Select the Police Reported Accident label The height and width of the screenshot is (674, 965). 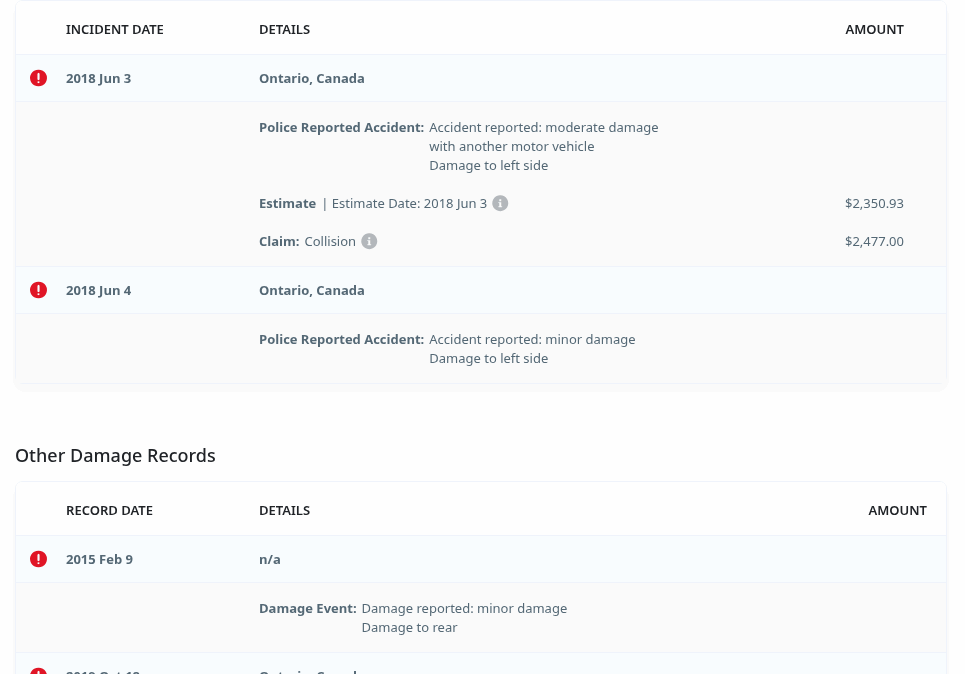click(341, 127)
